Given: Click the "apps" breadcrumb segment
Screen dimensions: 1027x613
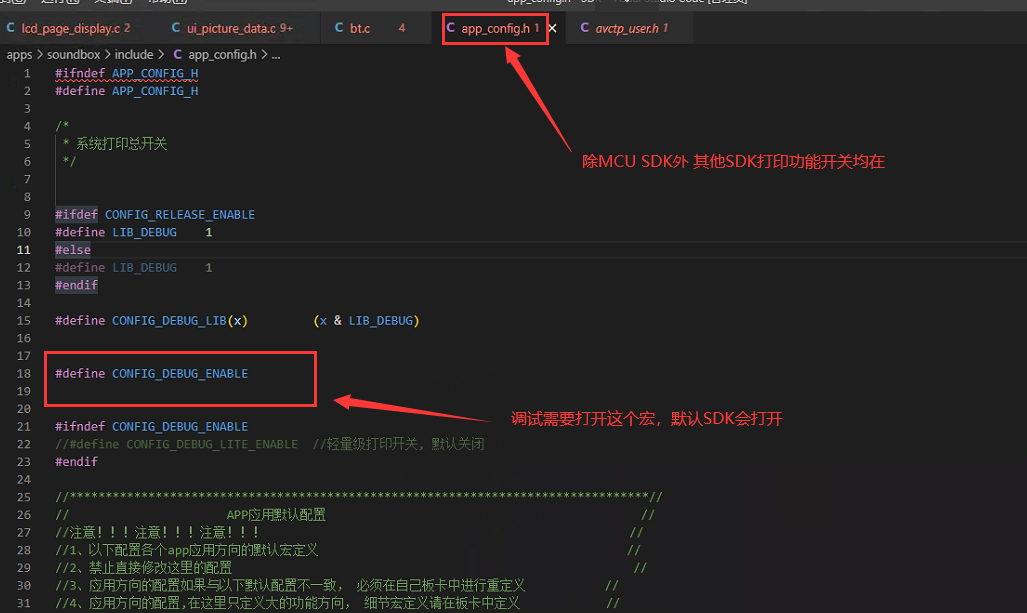Looking at the screenshot, I should (x=19, y=55).
